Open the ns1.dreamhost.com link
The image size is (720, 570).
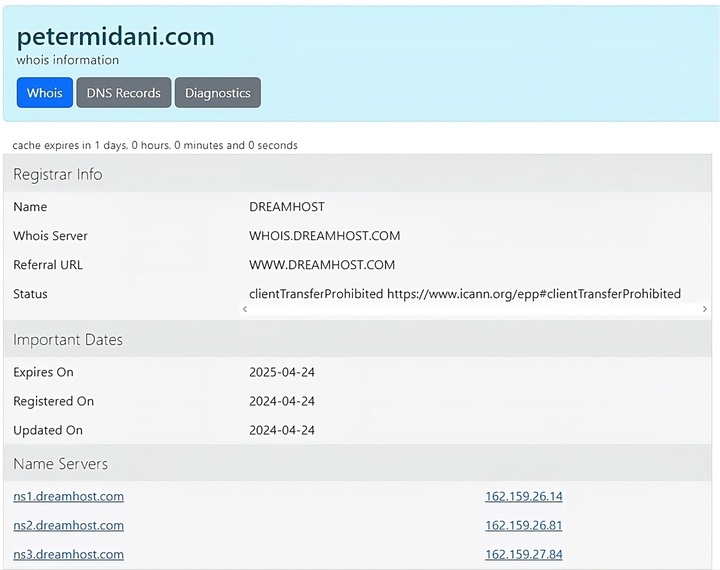68,497
